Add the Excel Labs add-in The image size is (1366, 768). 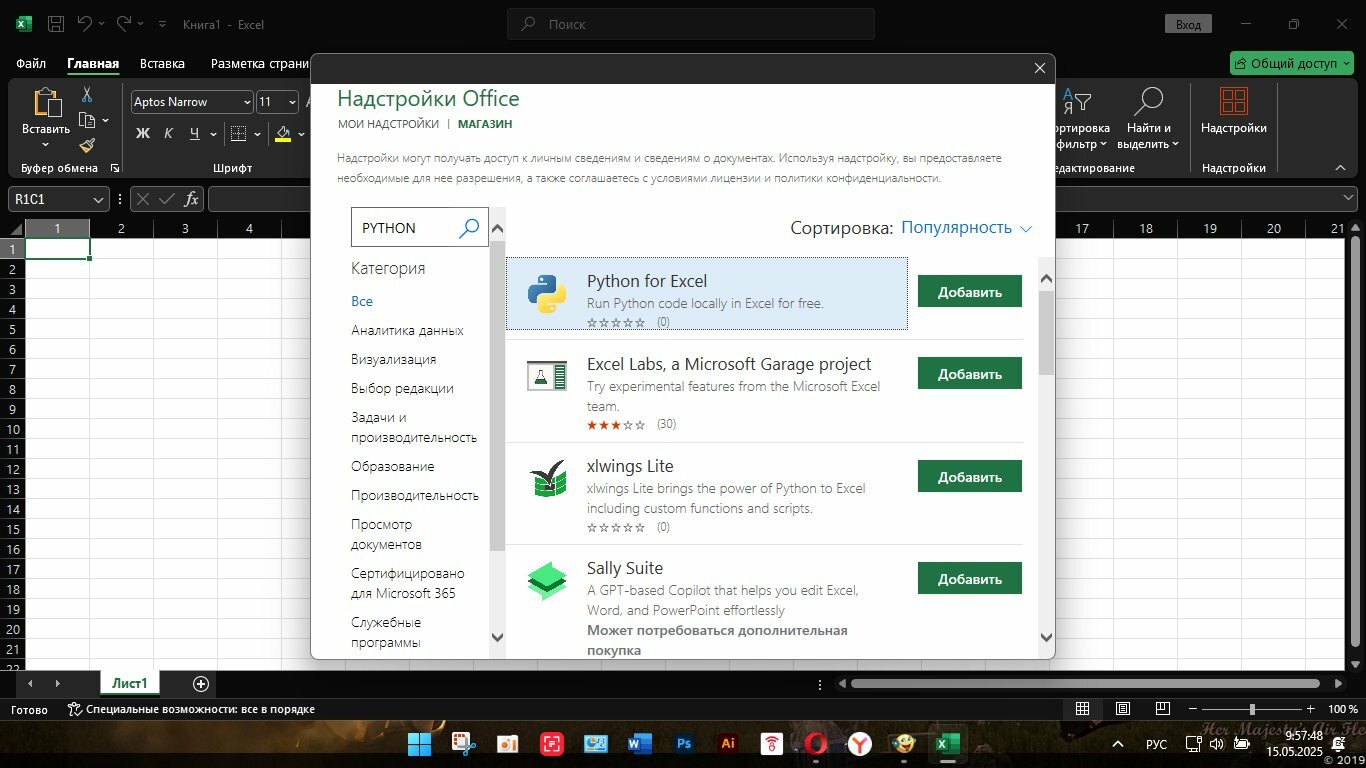click(970, 374)
